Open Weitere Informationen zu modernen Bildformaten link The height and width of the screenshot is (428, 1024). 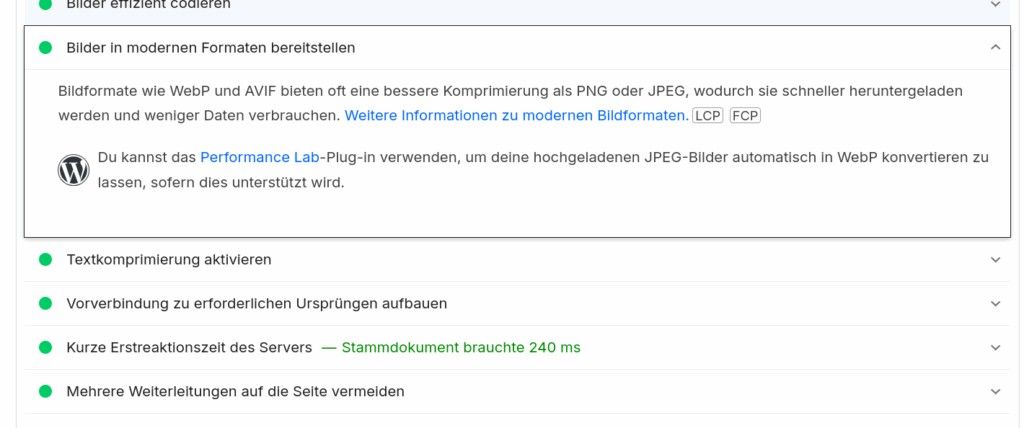[x=516, y=116]
